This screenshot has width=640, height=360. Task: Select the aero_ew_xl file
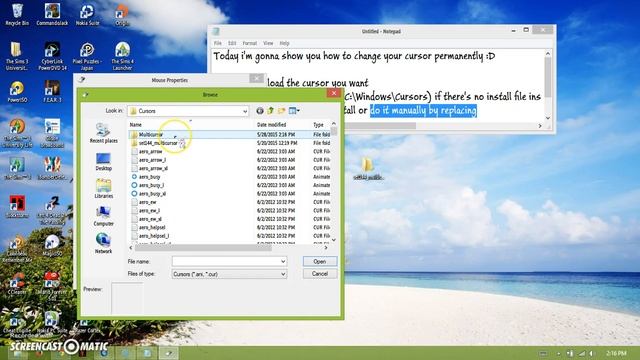[150, 219]
